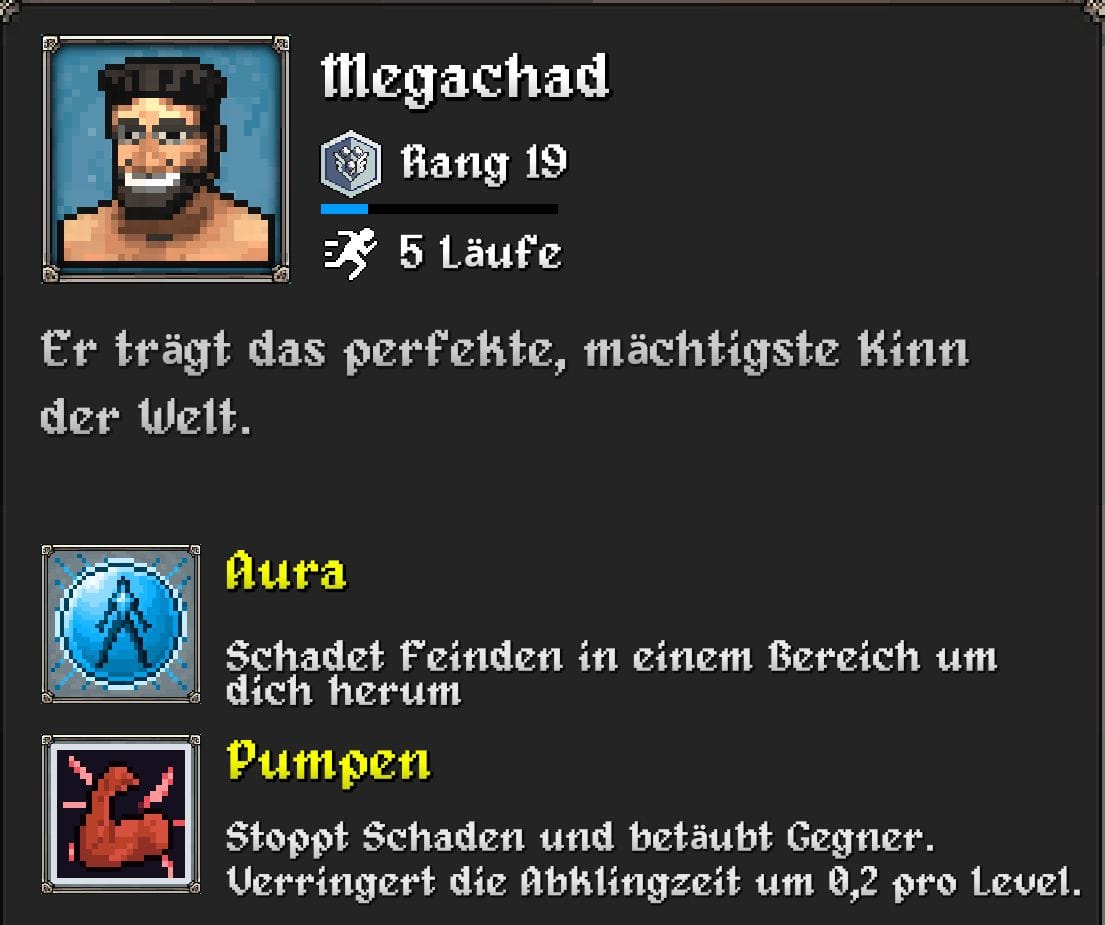Click the blue rank progress bar
The width and height of the screenshot is (1105, 925).
tap(439, 209)
